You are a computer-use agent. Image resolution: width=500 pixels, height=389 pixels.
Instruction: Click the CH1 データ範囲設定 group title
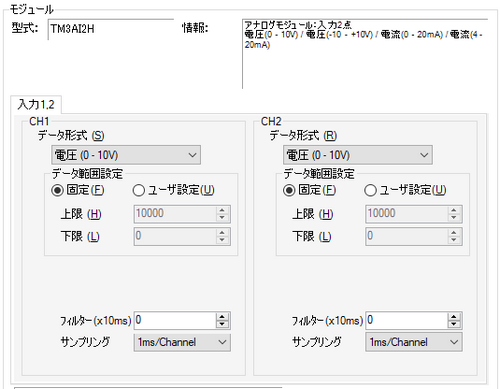tap(87, 174)
